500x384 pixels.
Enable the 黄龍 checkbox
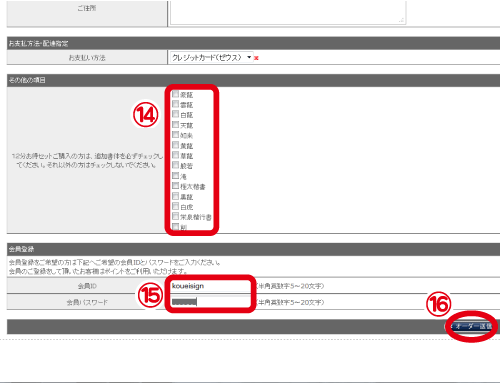(176, 145)
